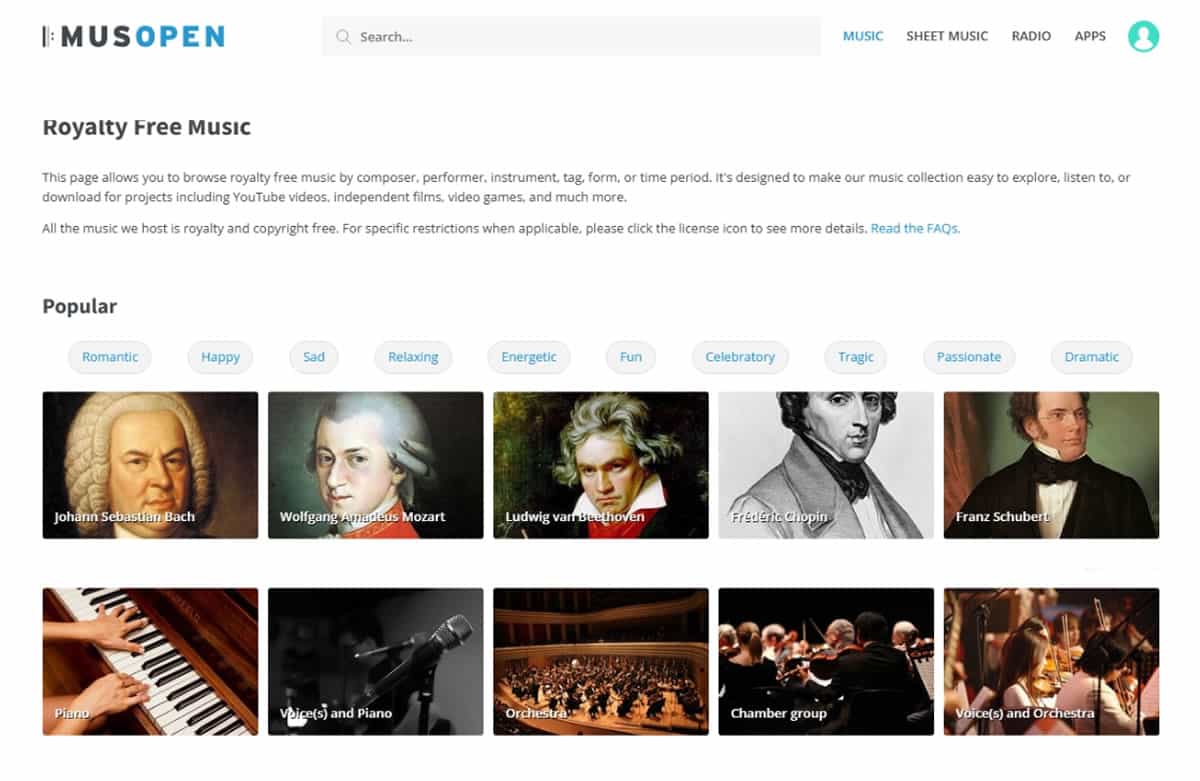Open the Ludwig van Beethoven tile
Image resolution: width=1200 pixels, height=781 pixels.
coord(601,465)
